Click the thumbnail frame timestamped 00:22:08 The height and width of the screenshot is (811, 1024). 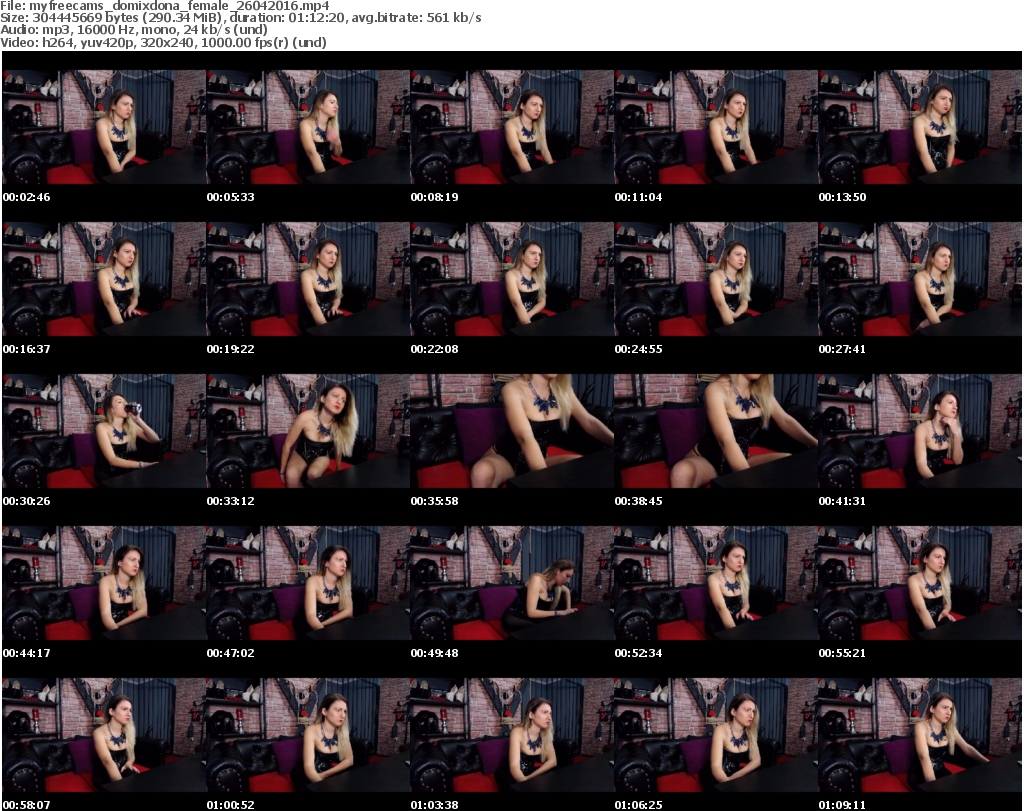point(512,279)
